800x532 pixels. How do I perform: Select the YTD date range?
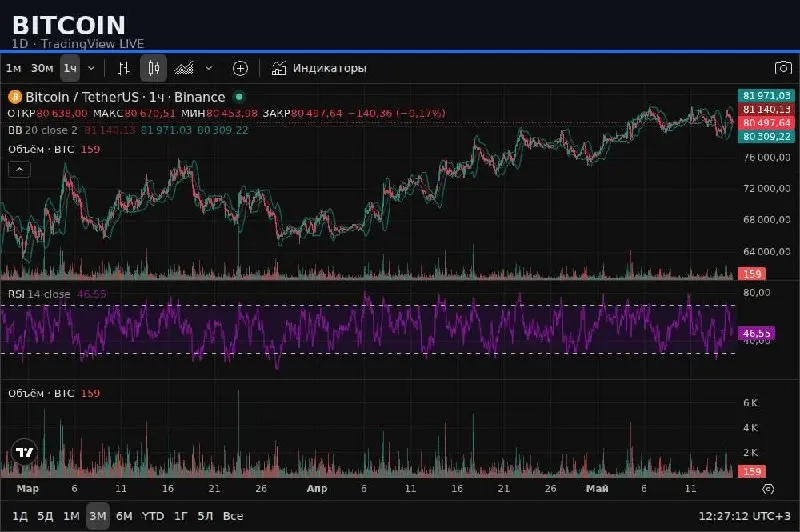153,516
